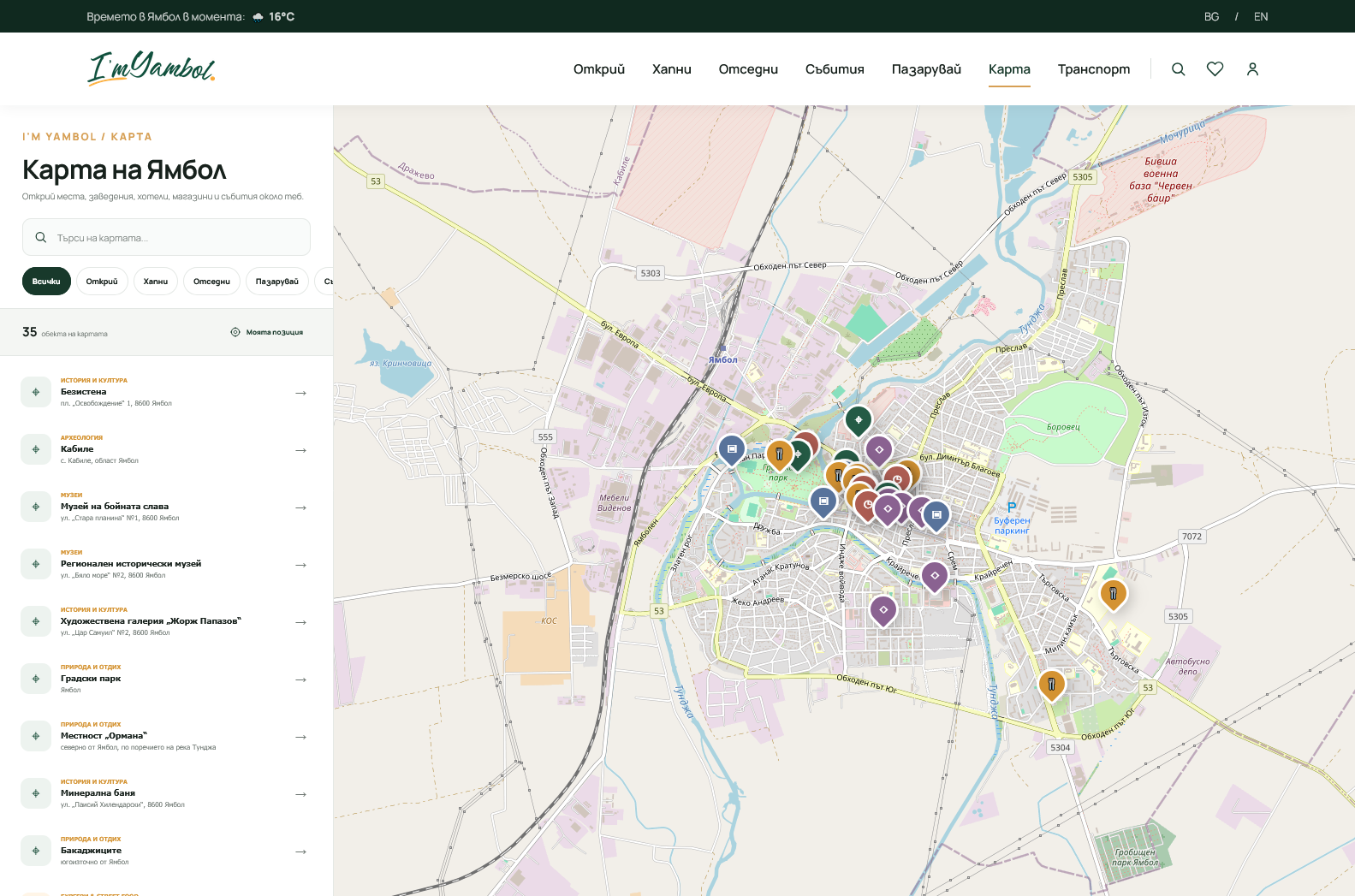The width and height of the screenshot is (1355, 896).
Task: Toggle the Открий filter chip
Action: point(102,282)
